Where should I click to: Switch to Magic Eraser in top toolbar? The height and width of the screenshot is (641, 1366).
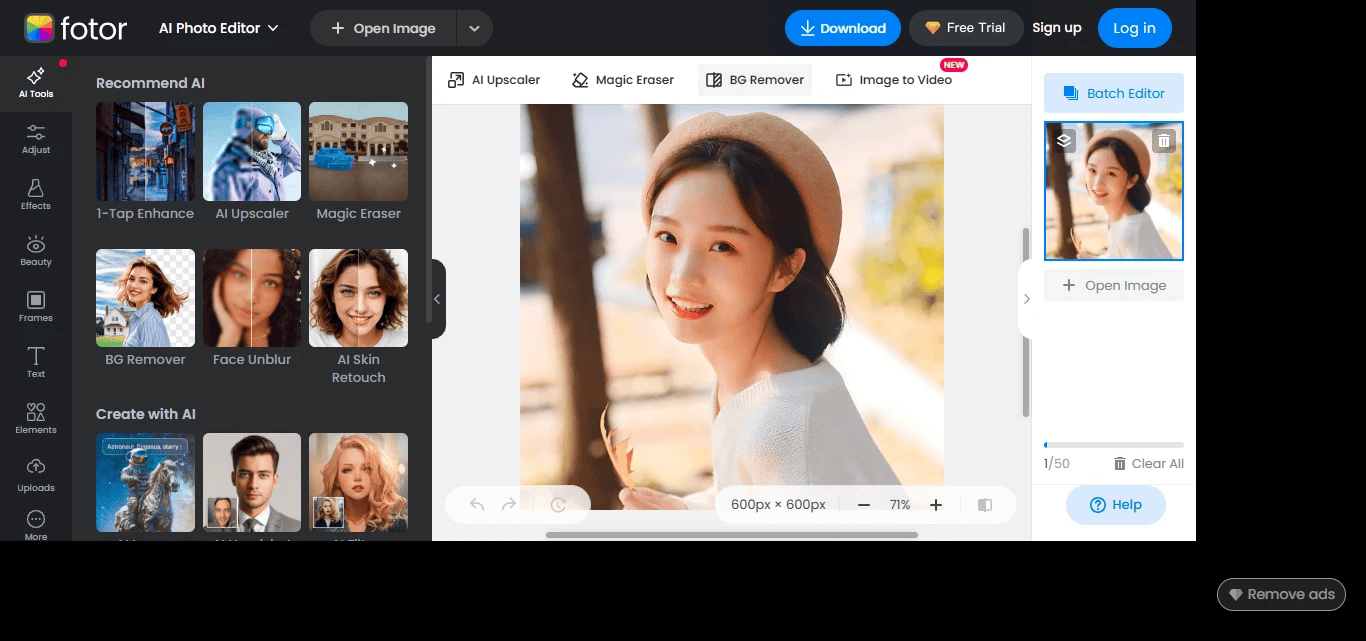[623, 80]
